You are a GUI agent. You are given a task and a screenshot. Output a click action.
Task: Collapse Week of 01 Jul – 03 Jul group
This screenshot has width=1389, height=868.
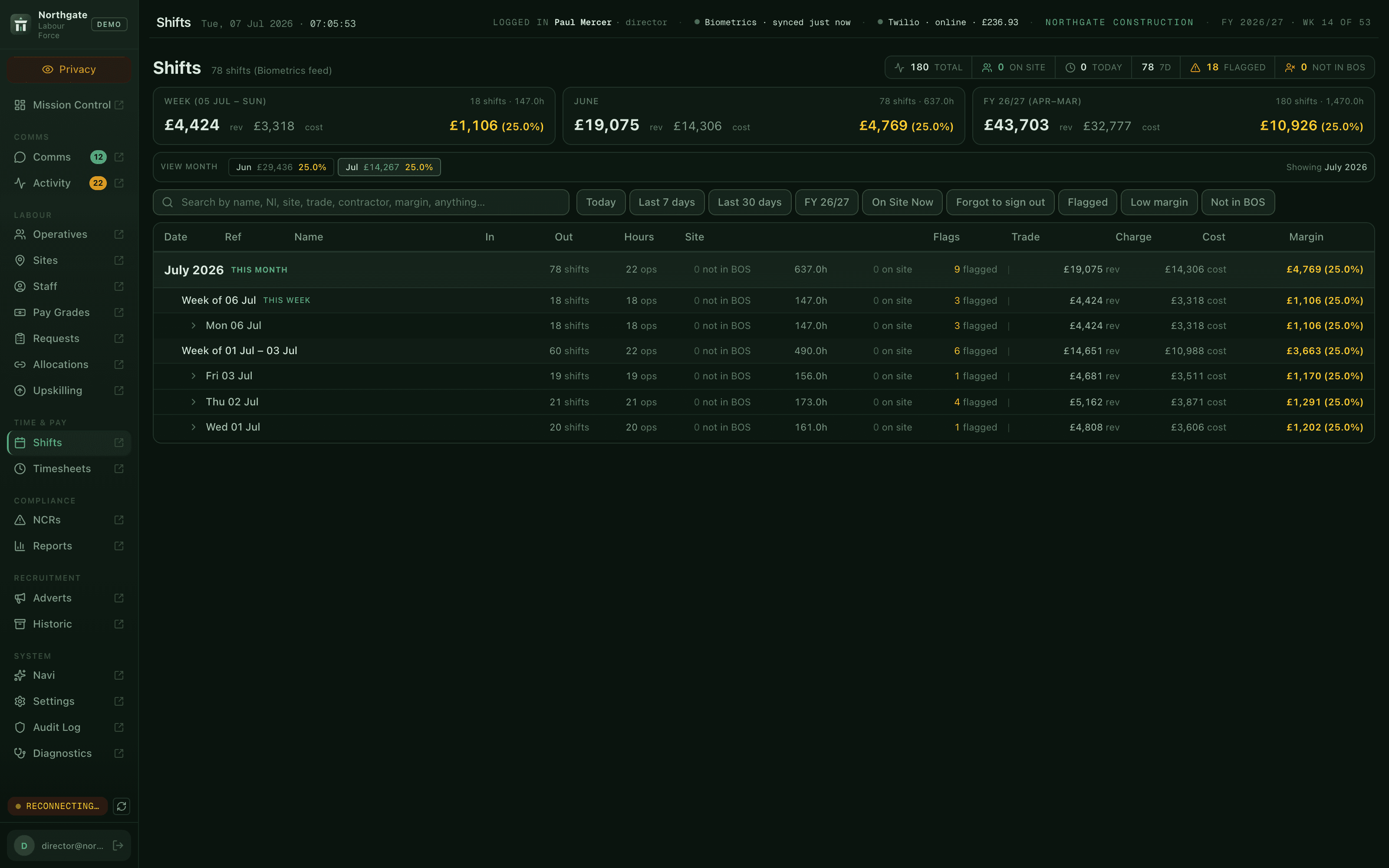(x=764, y=351)
